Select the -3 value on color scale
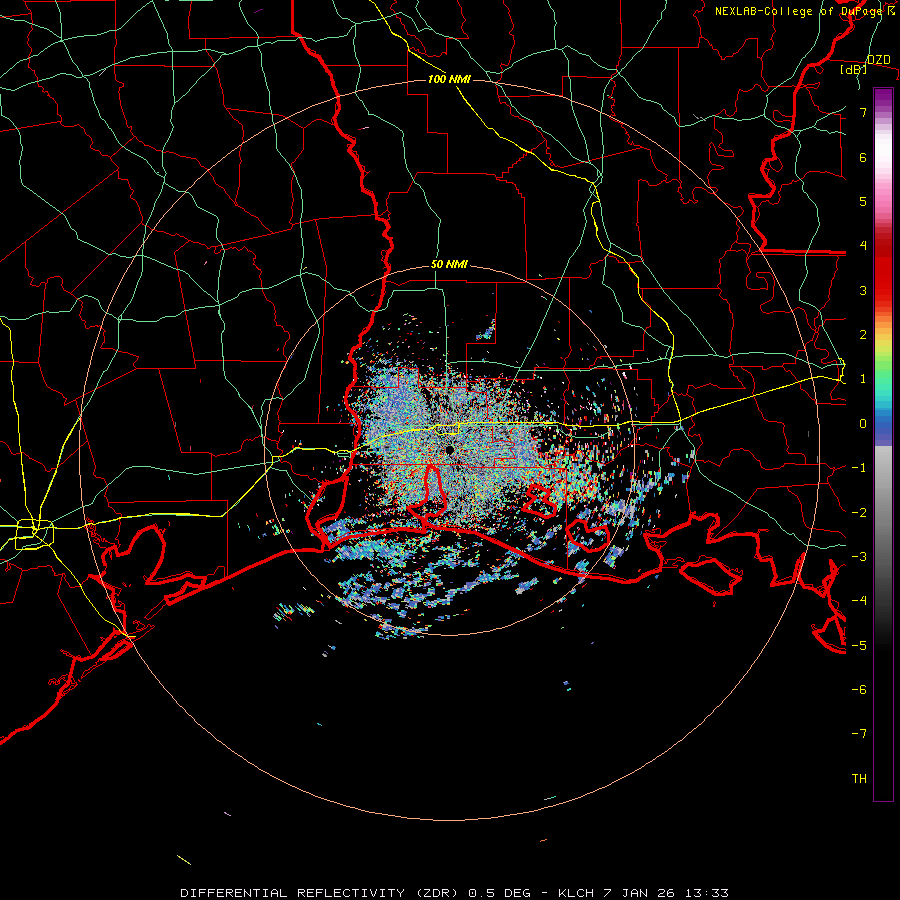This screenshot has width=900, height=900. point(859,557)
